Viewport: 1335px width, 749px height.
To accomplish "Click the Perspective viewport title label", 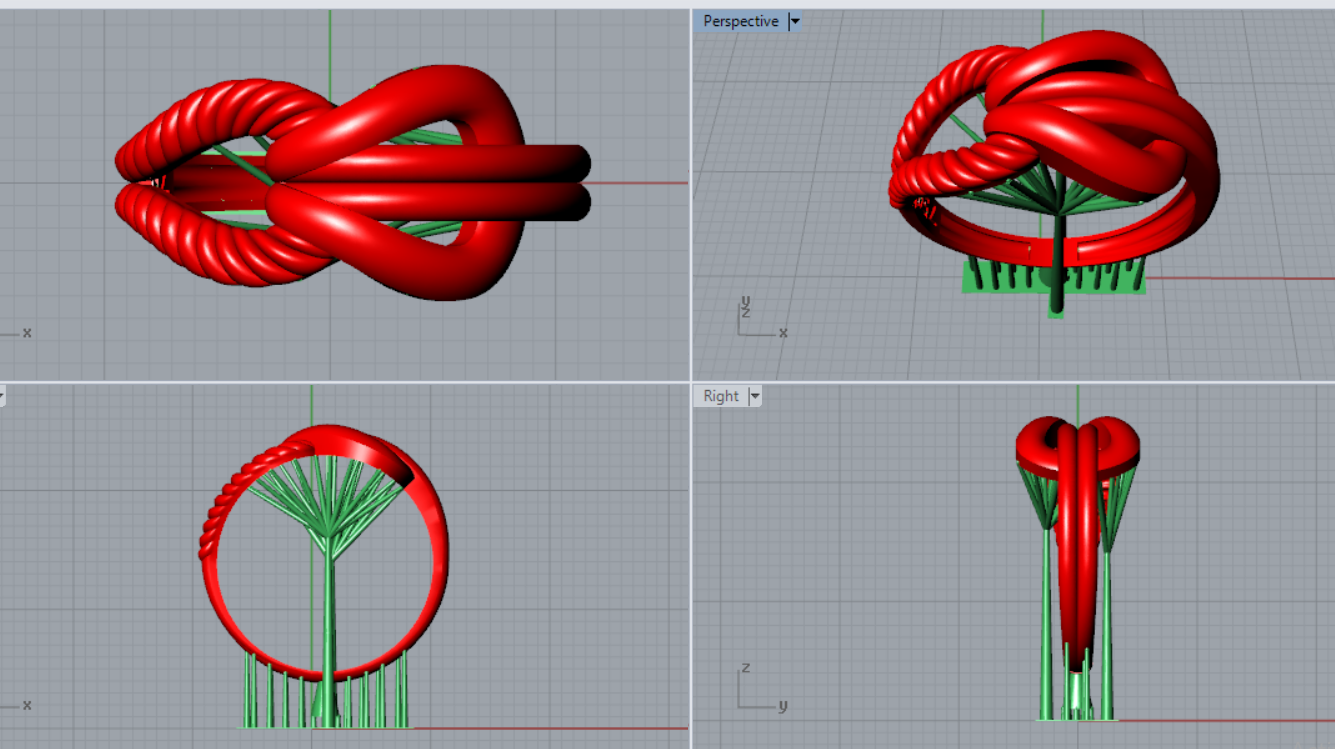I will point(740,21).
